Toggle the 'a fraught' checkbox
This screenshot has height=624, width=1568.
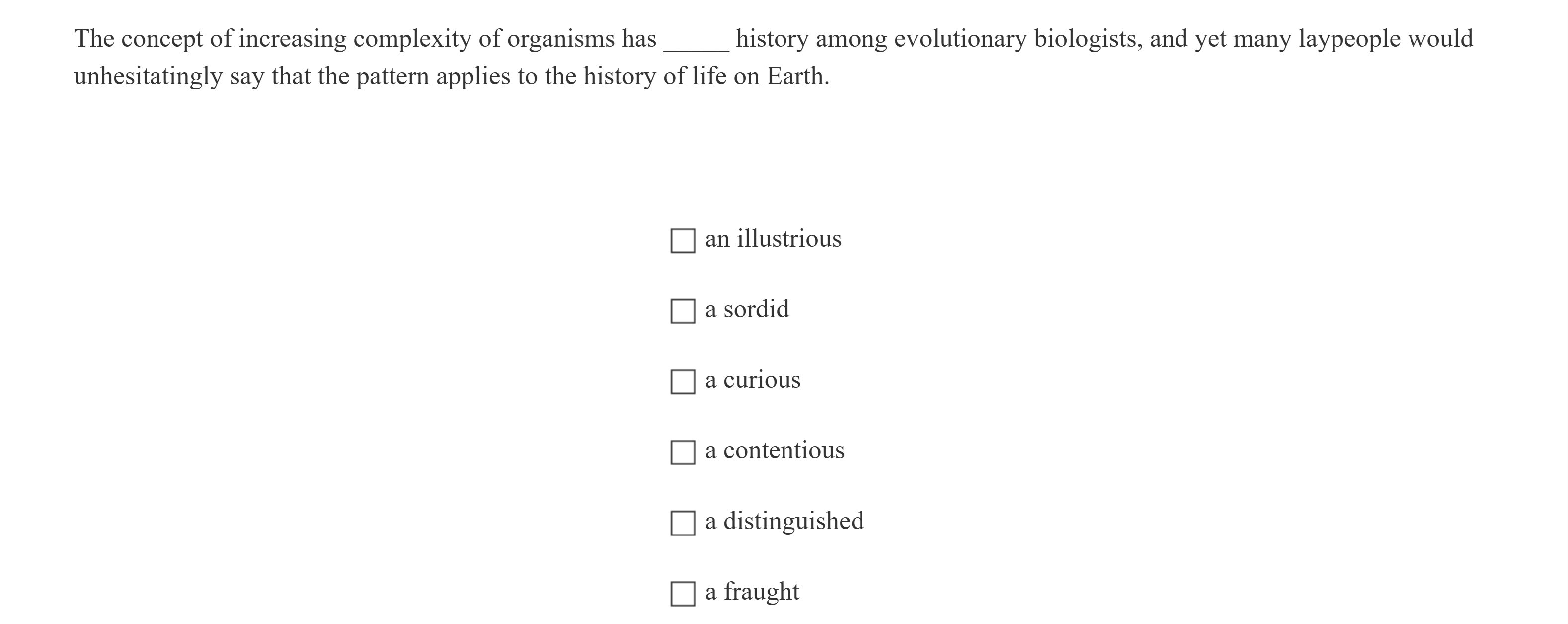tap(682, 594)
